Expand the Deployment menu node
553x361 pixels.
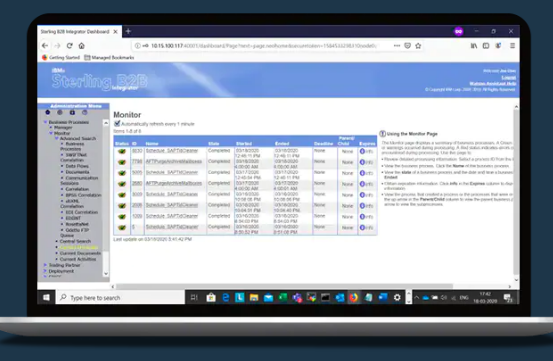pyautogui.click(x=45, y=271)
